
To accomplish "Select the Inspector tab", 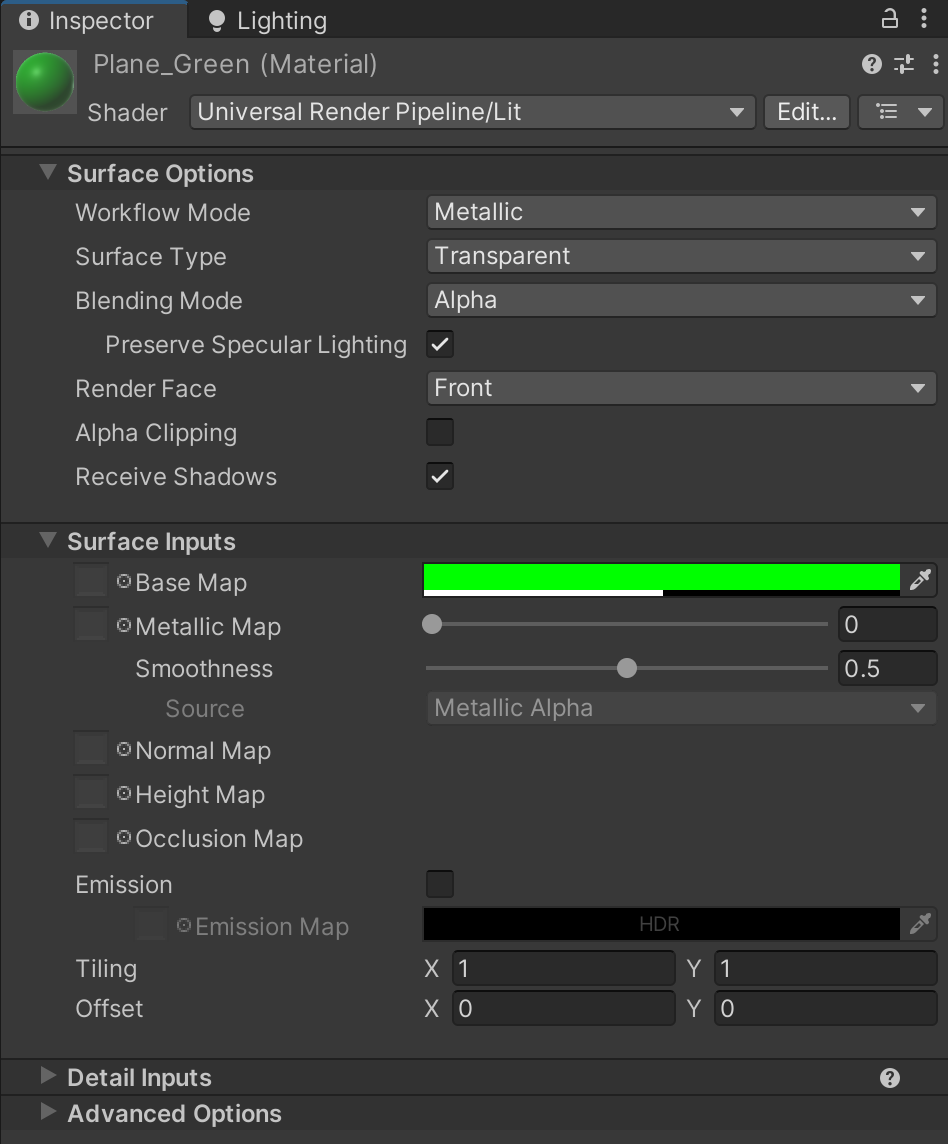I will [x=93, y=19].
